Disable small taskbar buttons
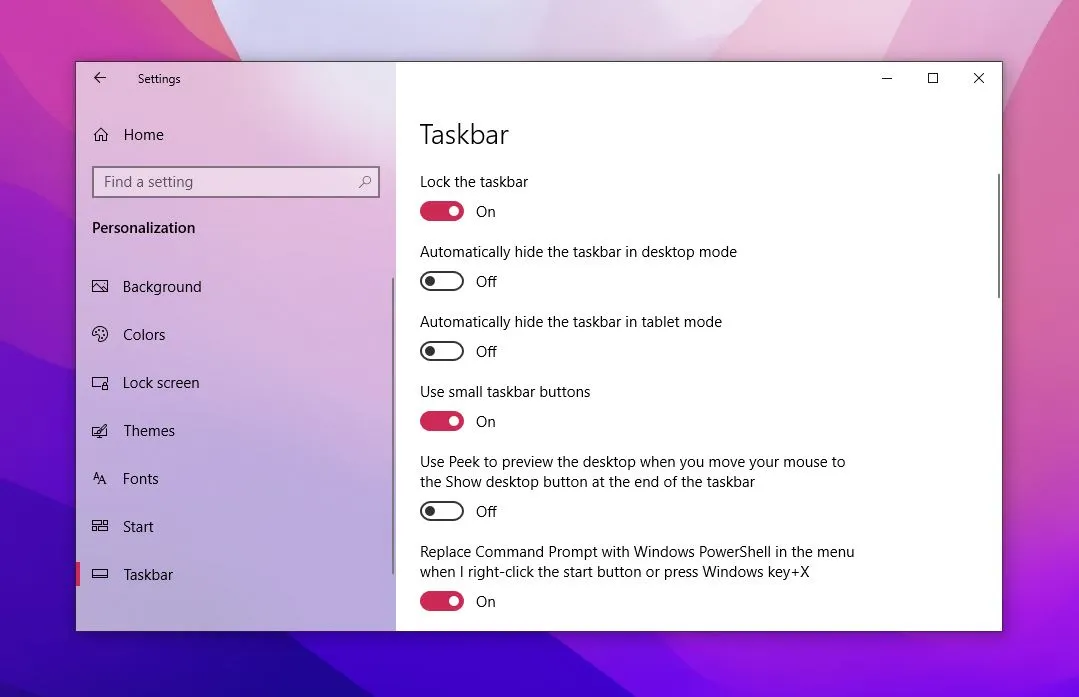 (x=442, y=421)
